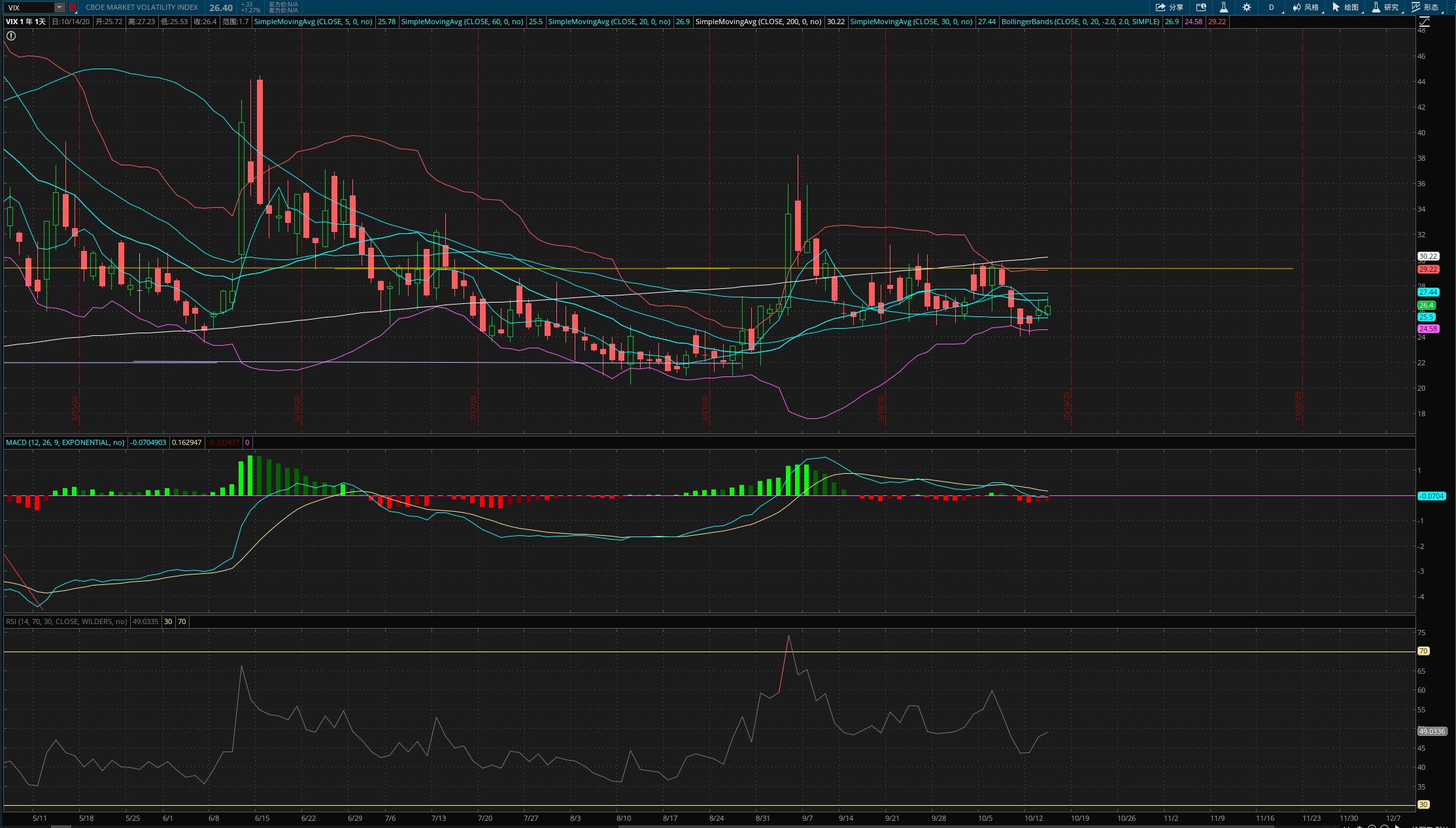Click the chart scale toggle icon
Screen dimensions: 1456x828
click(1424, 22)
